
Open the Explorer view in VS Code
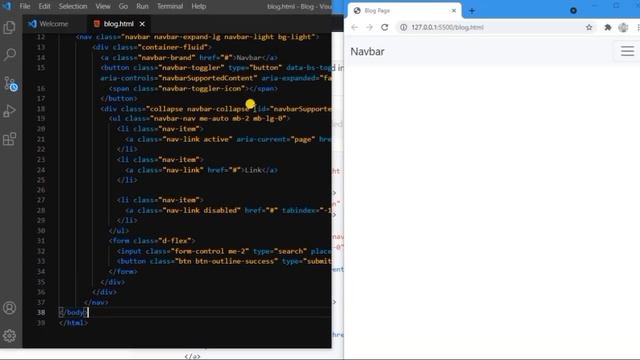click(9, 27)
